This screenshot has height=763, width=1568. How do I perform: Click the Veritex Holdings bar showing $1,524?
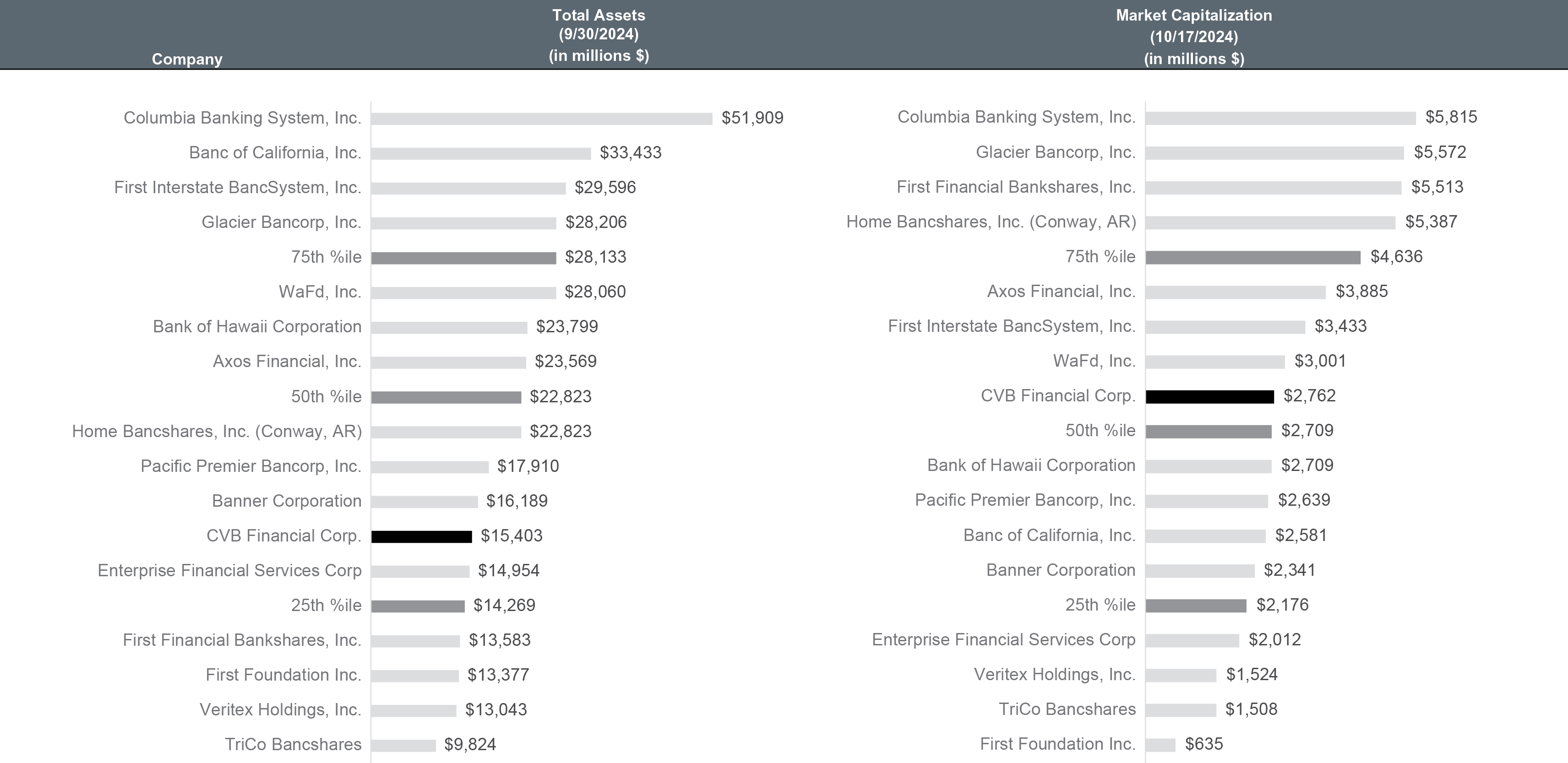click(1180, 676)
